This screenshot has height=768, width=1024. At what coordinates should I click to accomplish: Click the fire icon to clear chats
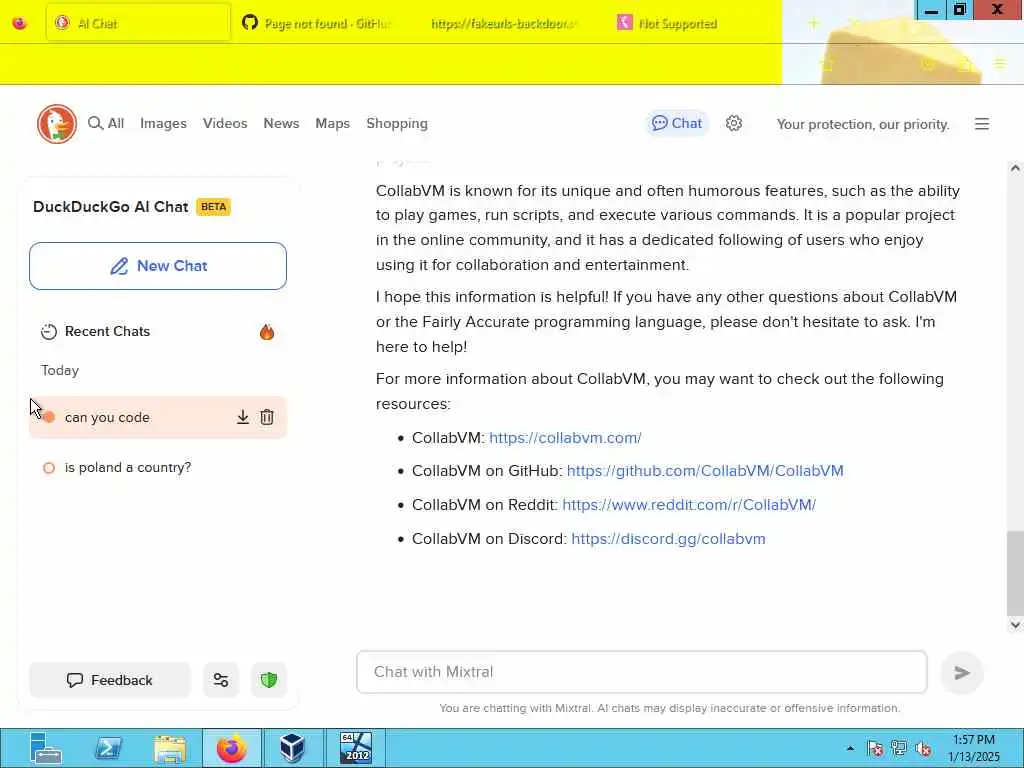coord(267,332)
